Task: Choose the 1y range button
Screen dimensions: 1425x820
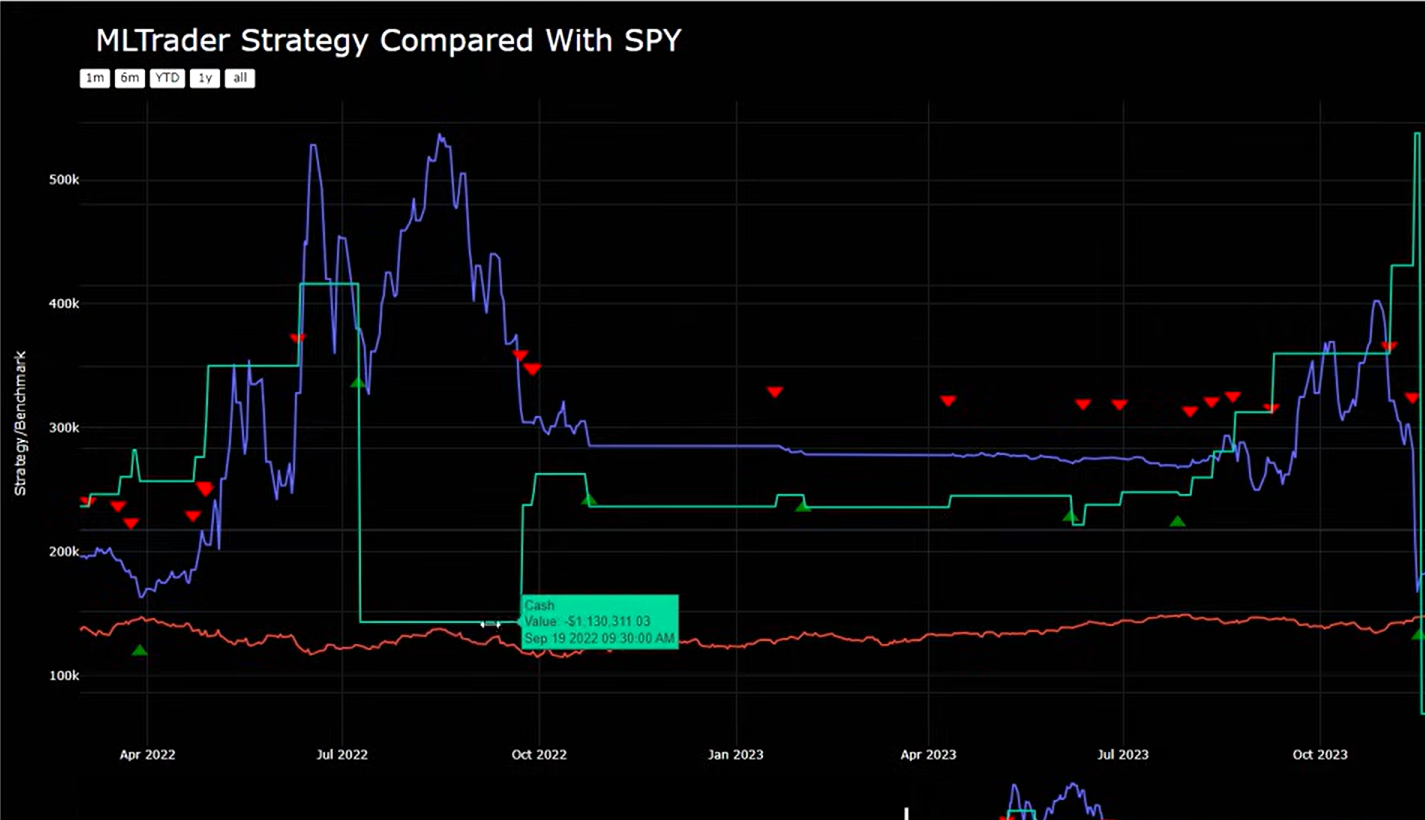Action: point(205,78)
